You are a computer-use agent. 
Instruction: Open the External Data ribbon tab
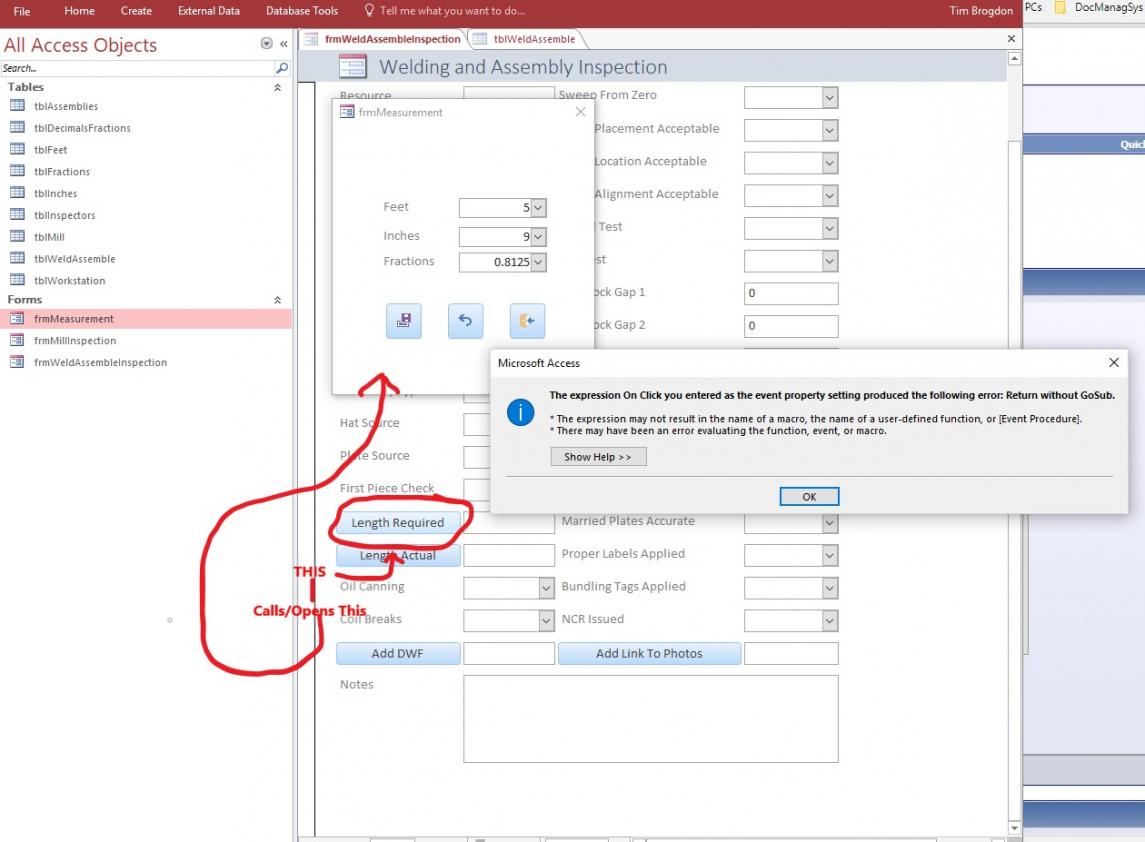click(209, 11)
